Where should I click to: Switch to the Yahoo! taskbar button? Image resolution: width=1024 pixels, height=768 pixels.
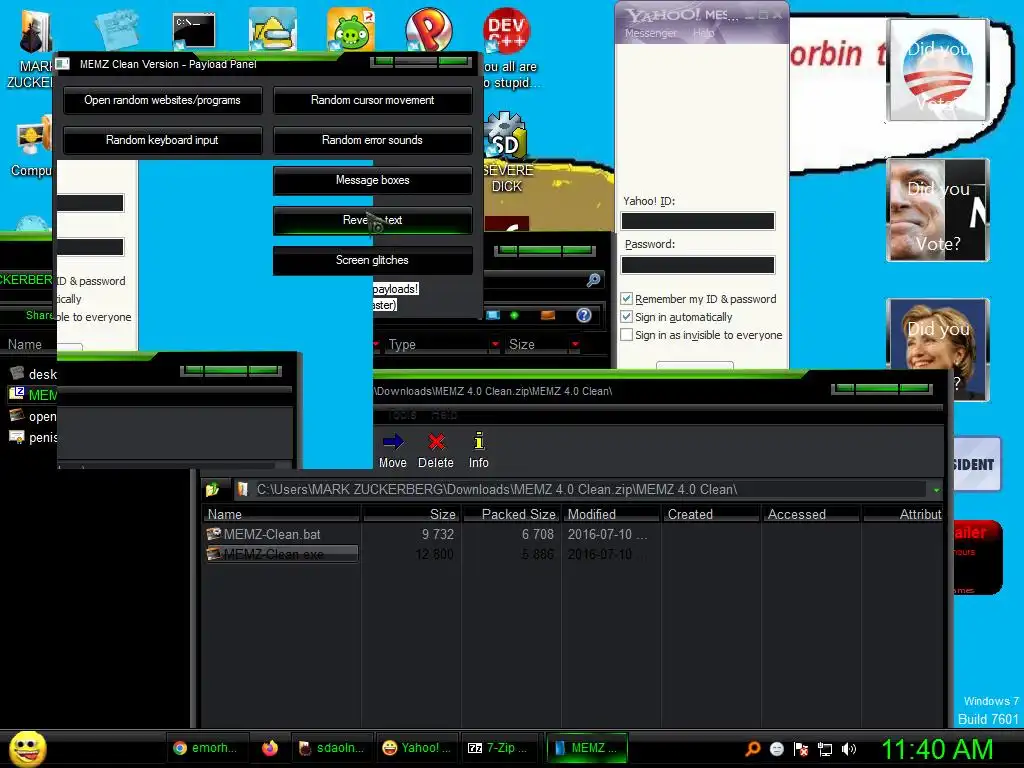[416, 748]
